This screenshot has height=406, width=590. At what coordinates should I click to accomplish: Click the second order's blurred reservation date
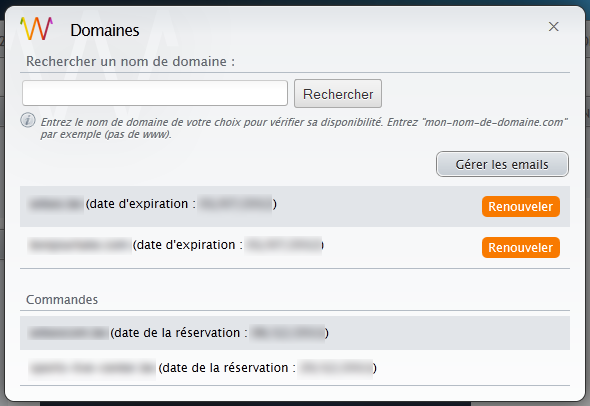pyautogui.click(x=336, y=368)
